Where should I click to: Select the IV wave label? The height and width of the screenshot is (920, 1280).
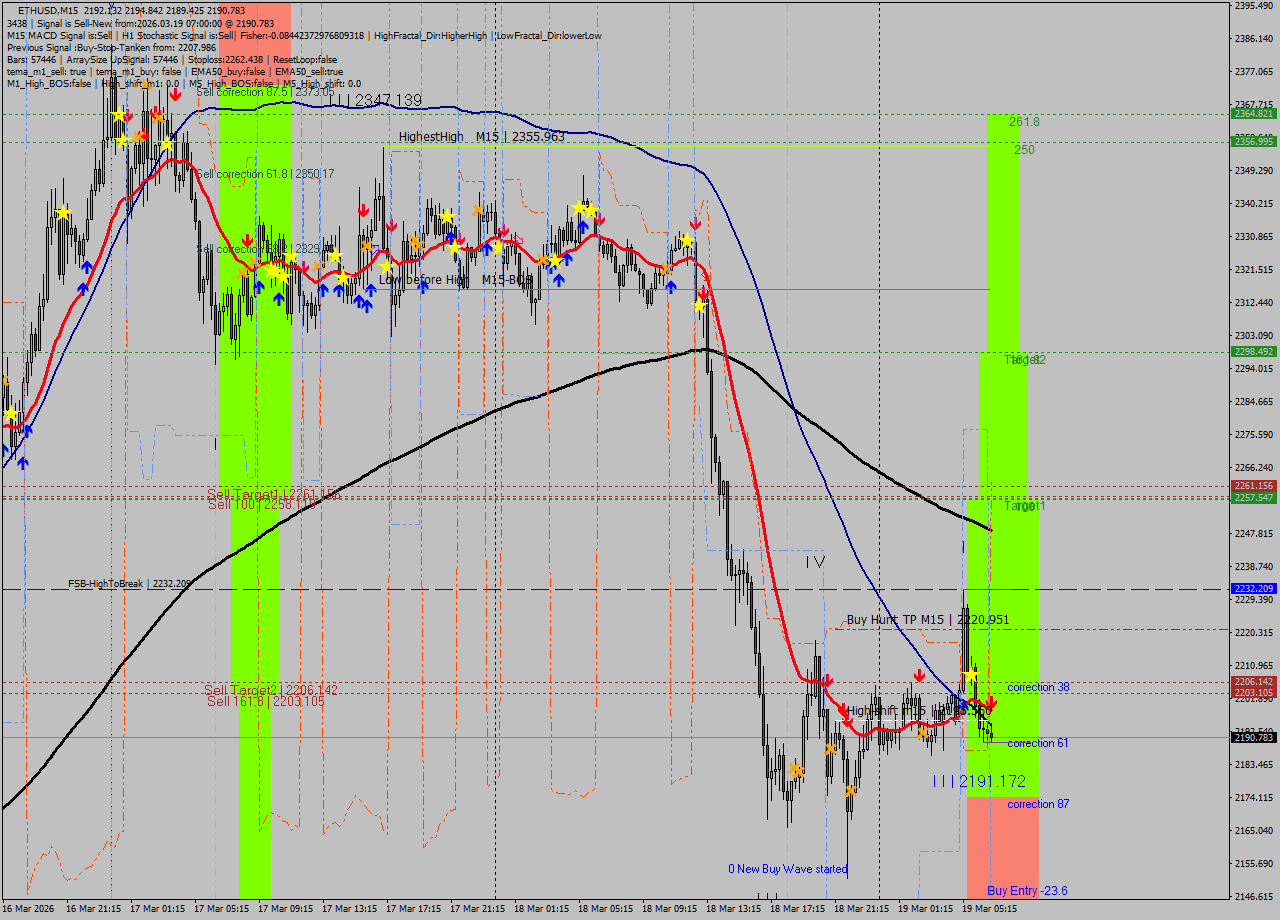(x=815, y=562)
